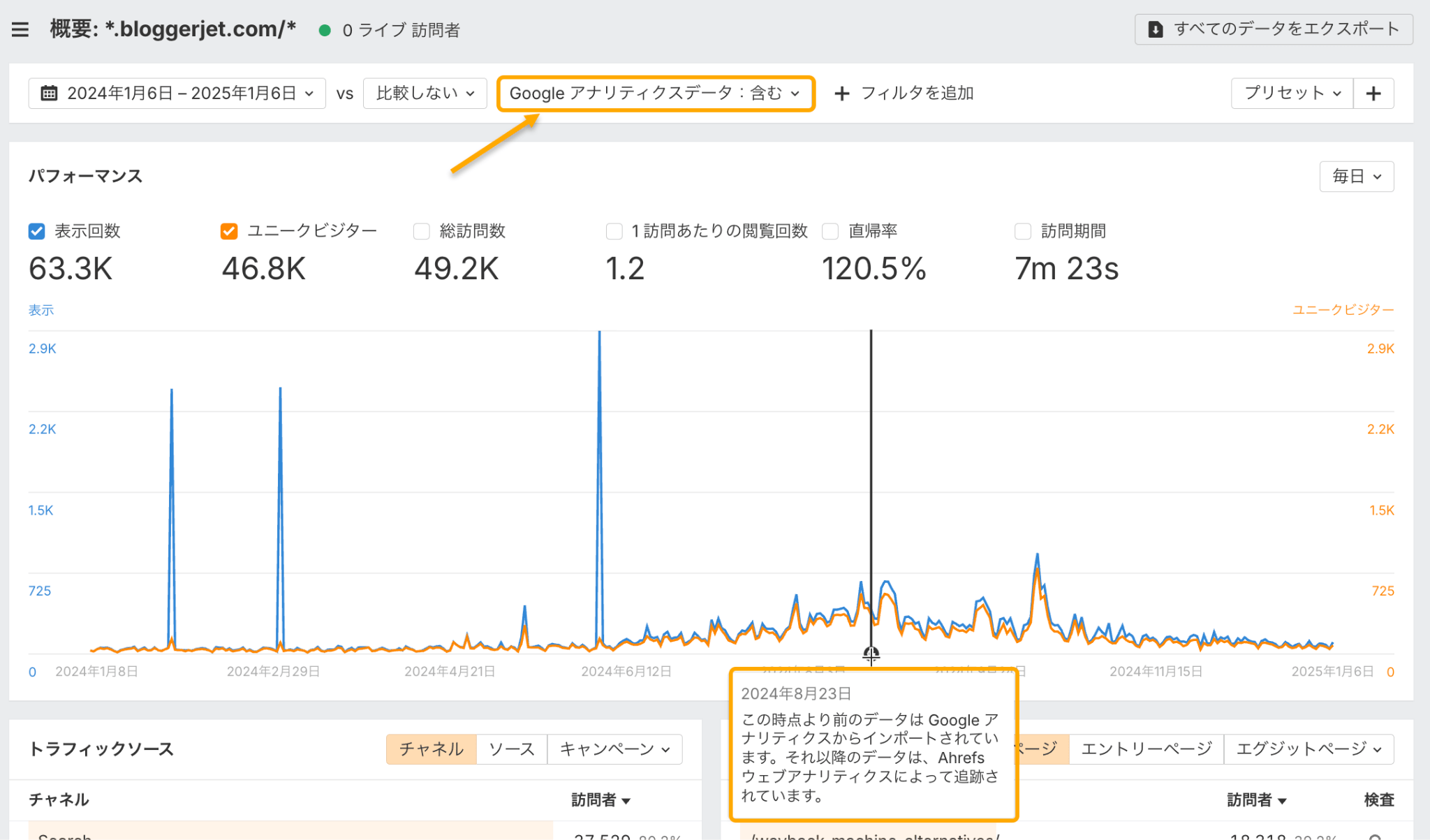Click the plus icon for フィルタを追加
This screenshot has height=840, width=1430.
click(x=842, y=94)
